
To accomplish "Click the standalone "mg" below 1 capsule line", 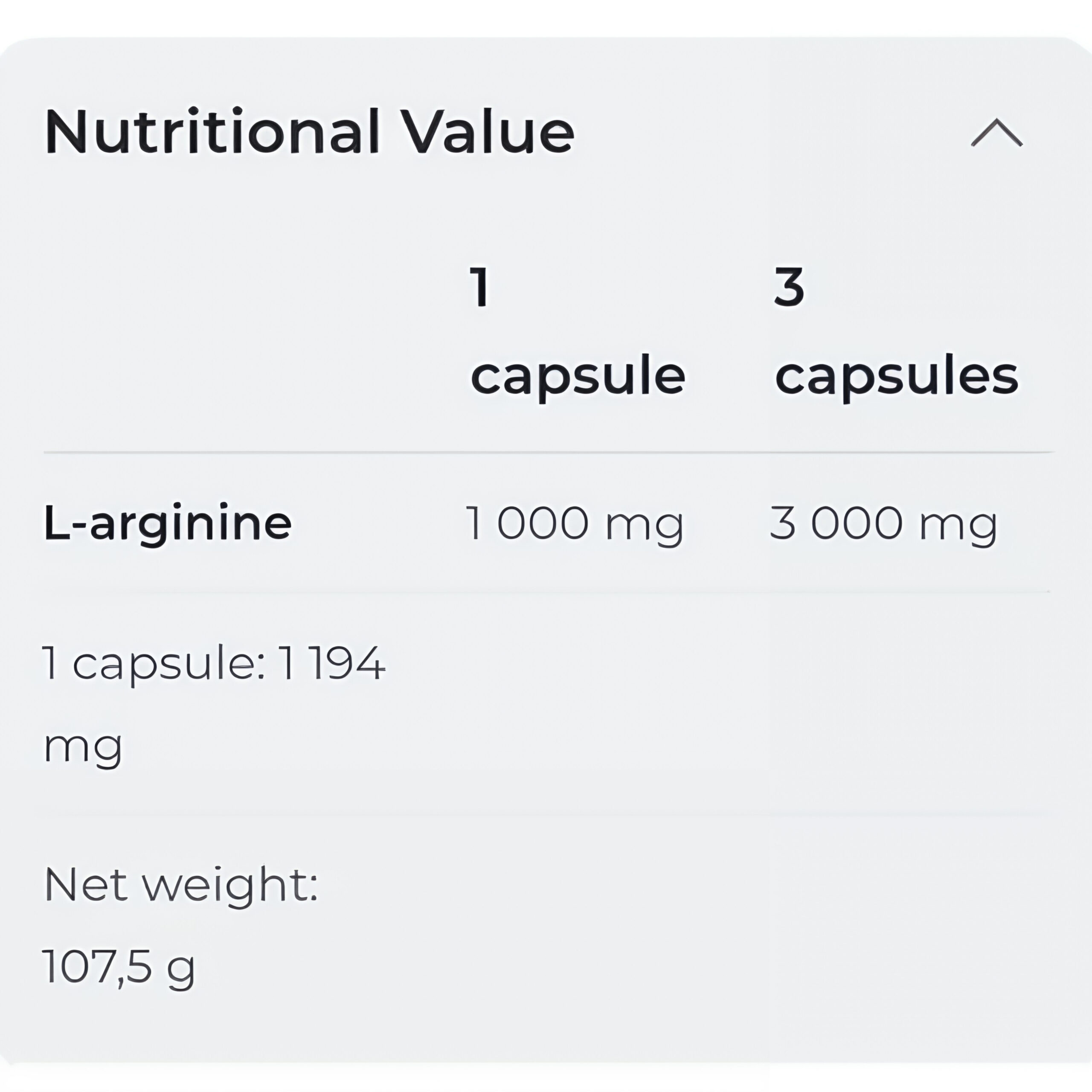I will pyautogui.click(x=82, y=748).
